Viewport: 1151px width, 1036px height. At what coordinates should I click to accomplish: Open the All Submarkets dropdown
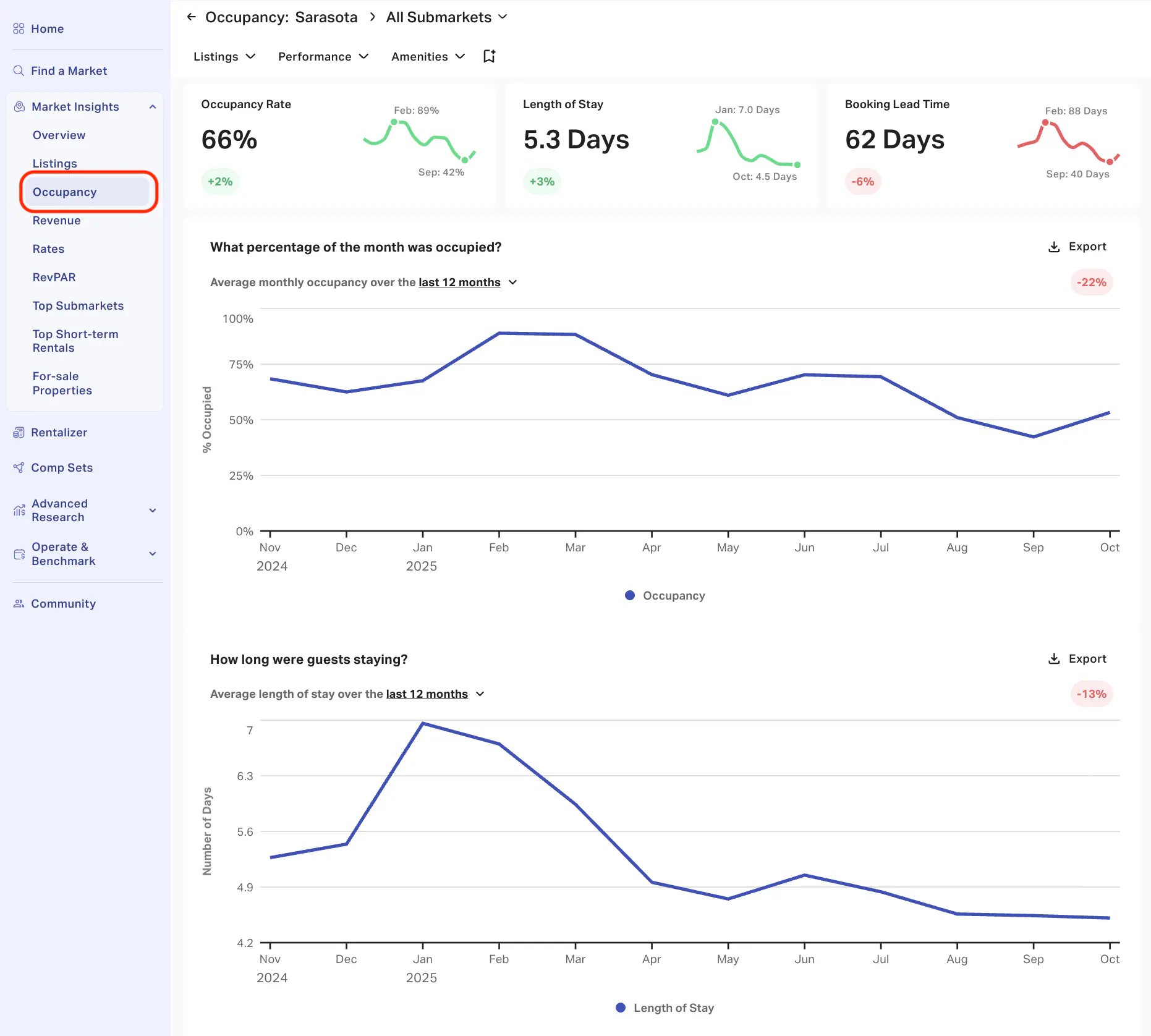point(446,17)
